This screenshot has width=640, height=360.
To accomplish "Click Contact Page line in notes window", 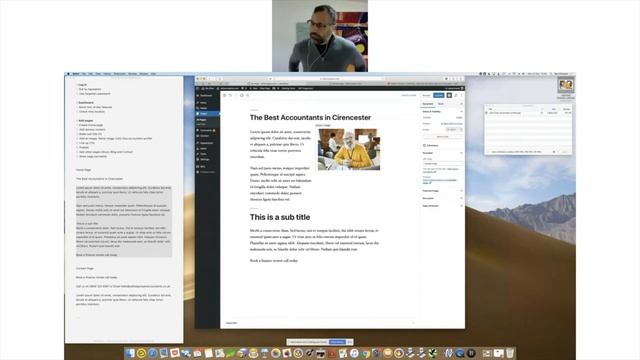I will 85,269.
